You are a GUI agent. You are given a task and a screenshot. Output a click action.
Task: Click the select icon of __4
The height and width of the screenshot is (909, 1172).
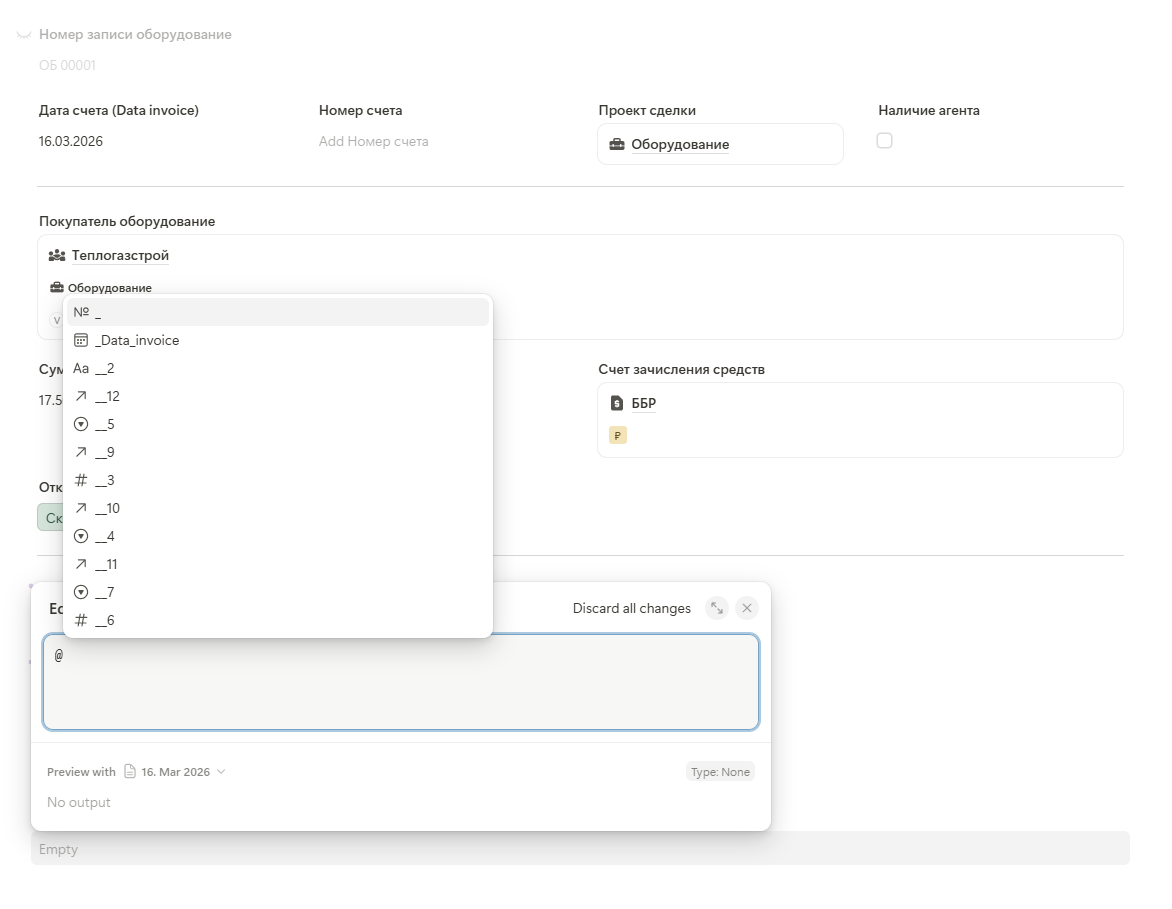pyautogui.click(x=81, y=537)
